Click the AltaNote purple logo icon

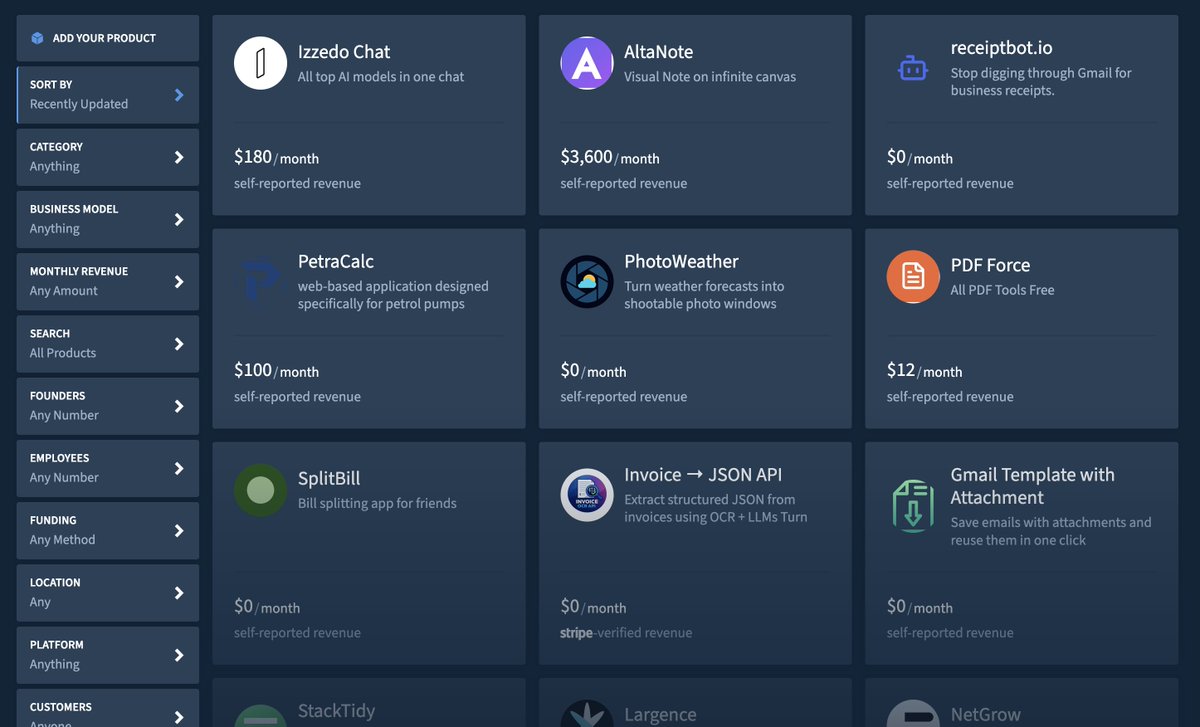pyautogui.click(x=587, y=63)
